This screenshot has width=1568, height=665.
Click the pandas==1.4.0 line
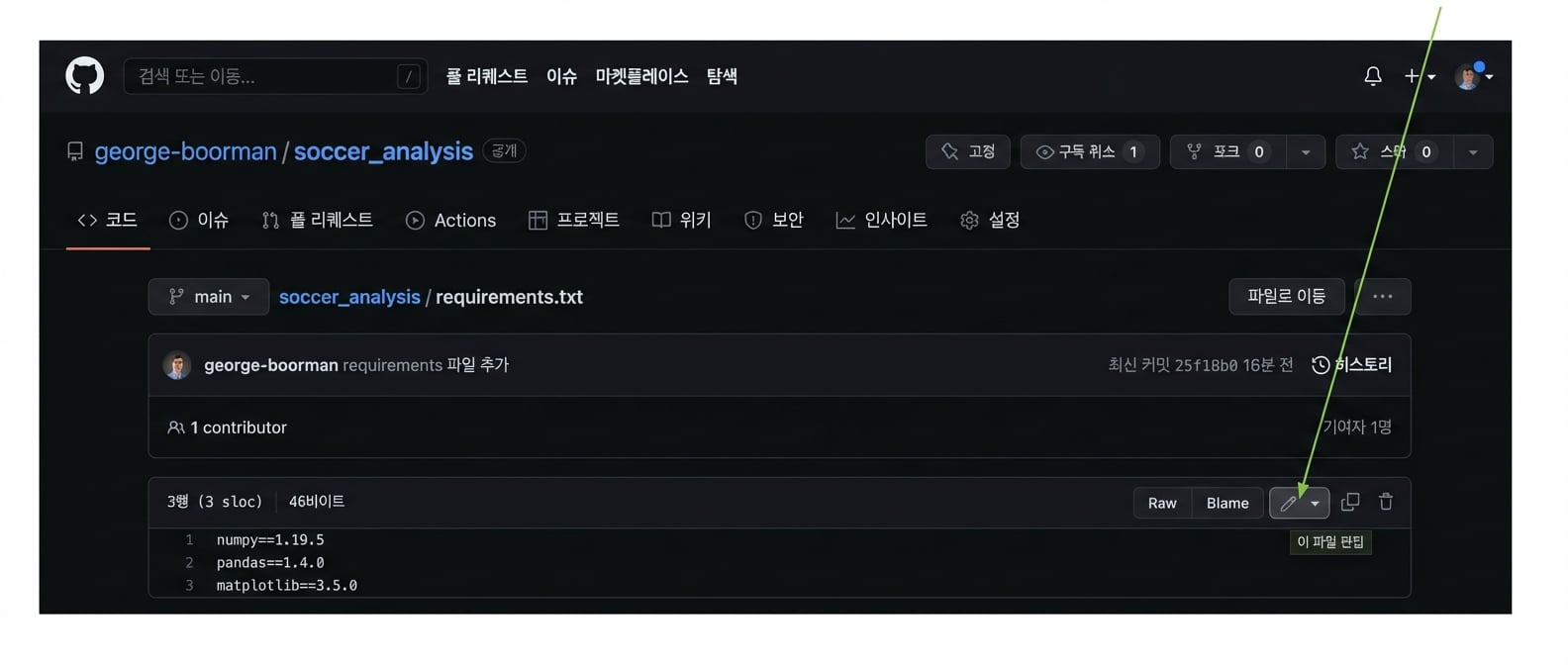point(270,563)
